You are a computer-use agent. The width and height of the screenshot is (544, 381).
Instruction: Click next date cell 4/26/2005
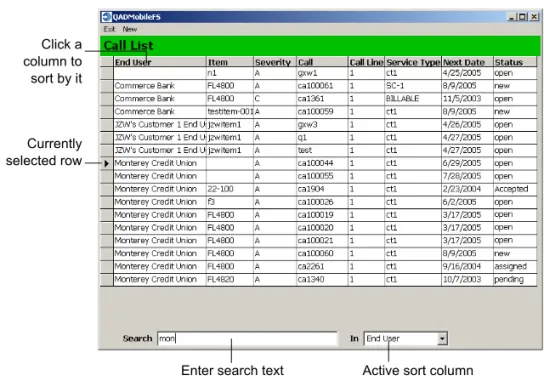467,125
